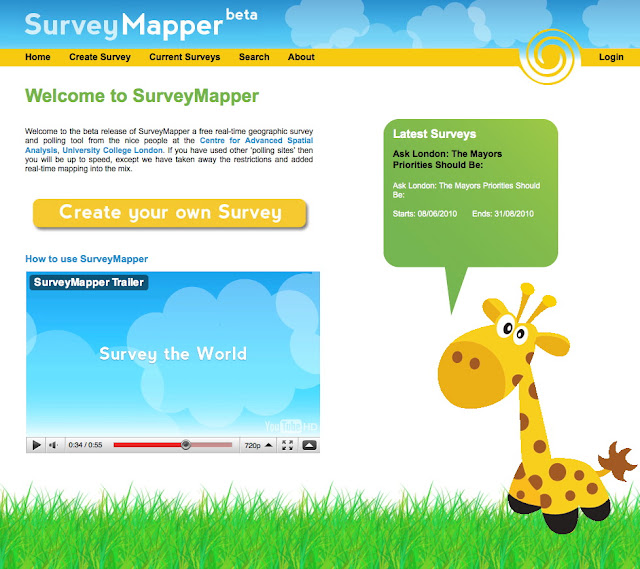Click the YouTube HD logo on the video
640x569 pixels.
291,427
